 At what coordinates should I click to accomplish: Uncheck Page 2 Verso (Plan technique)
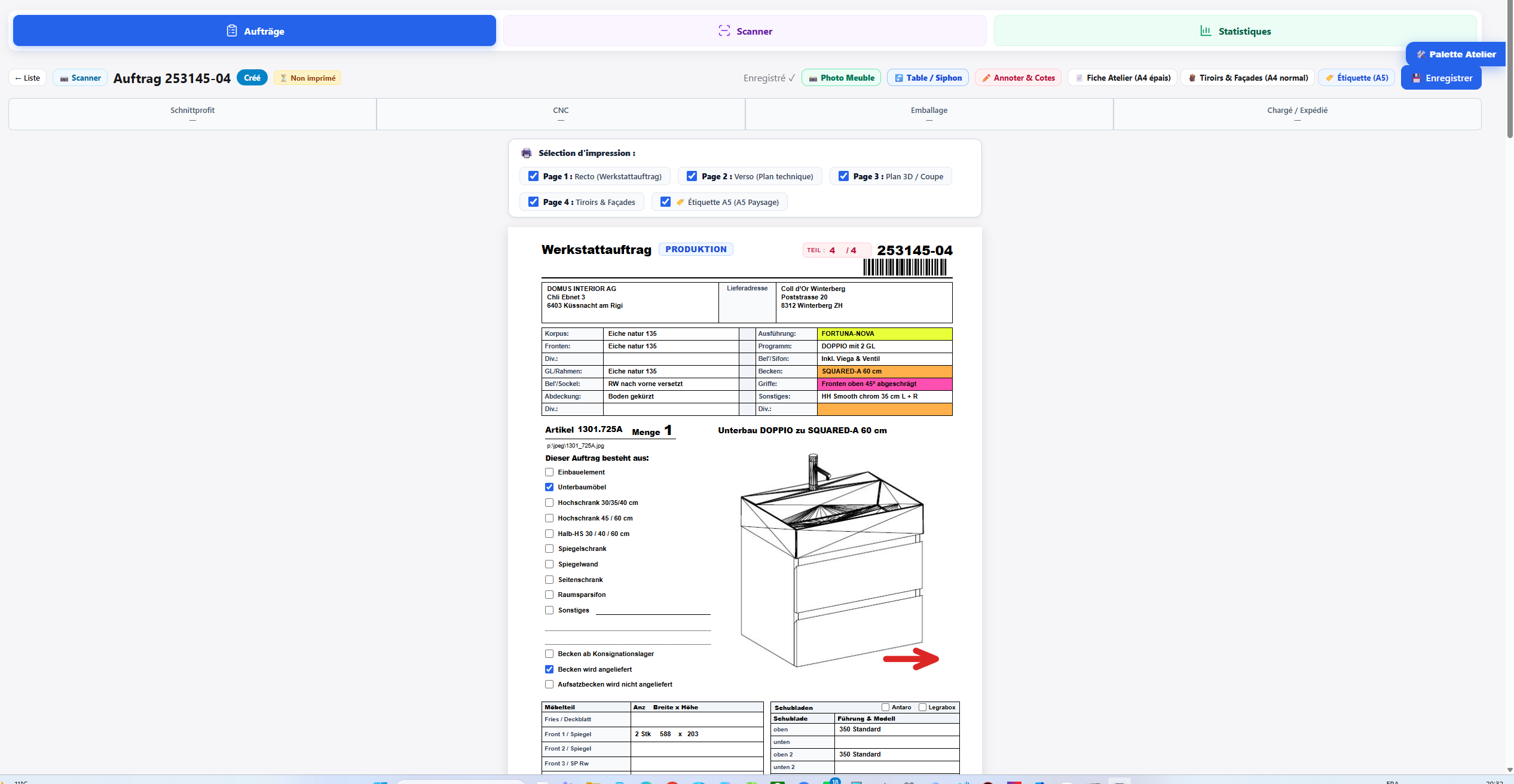click(692, 176)
